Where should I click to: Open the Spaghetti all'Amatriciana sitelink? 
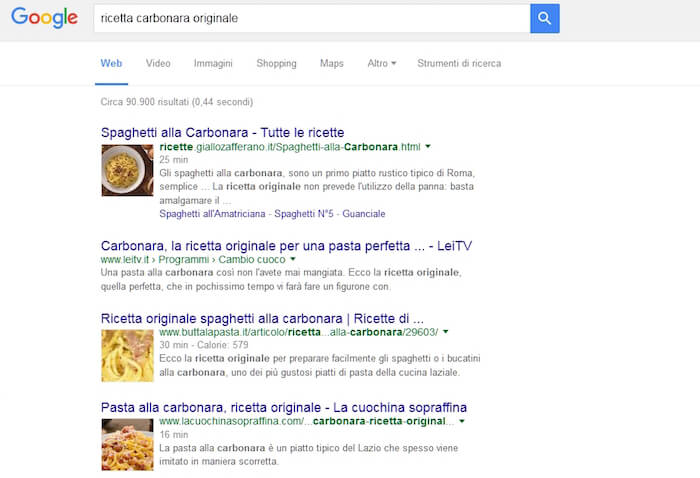[x=212, y=214]
